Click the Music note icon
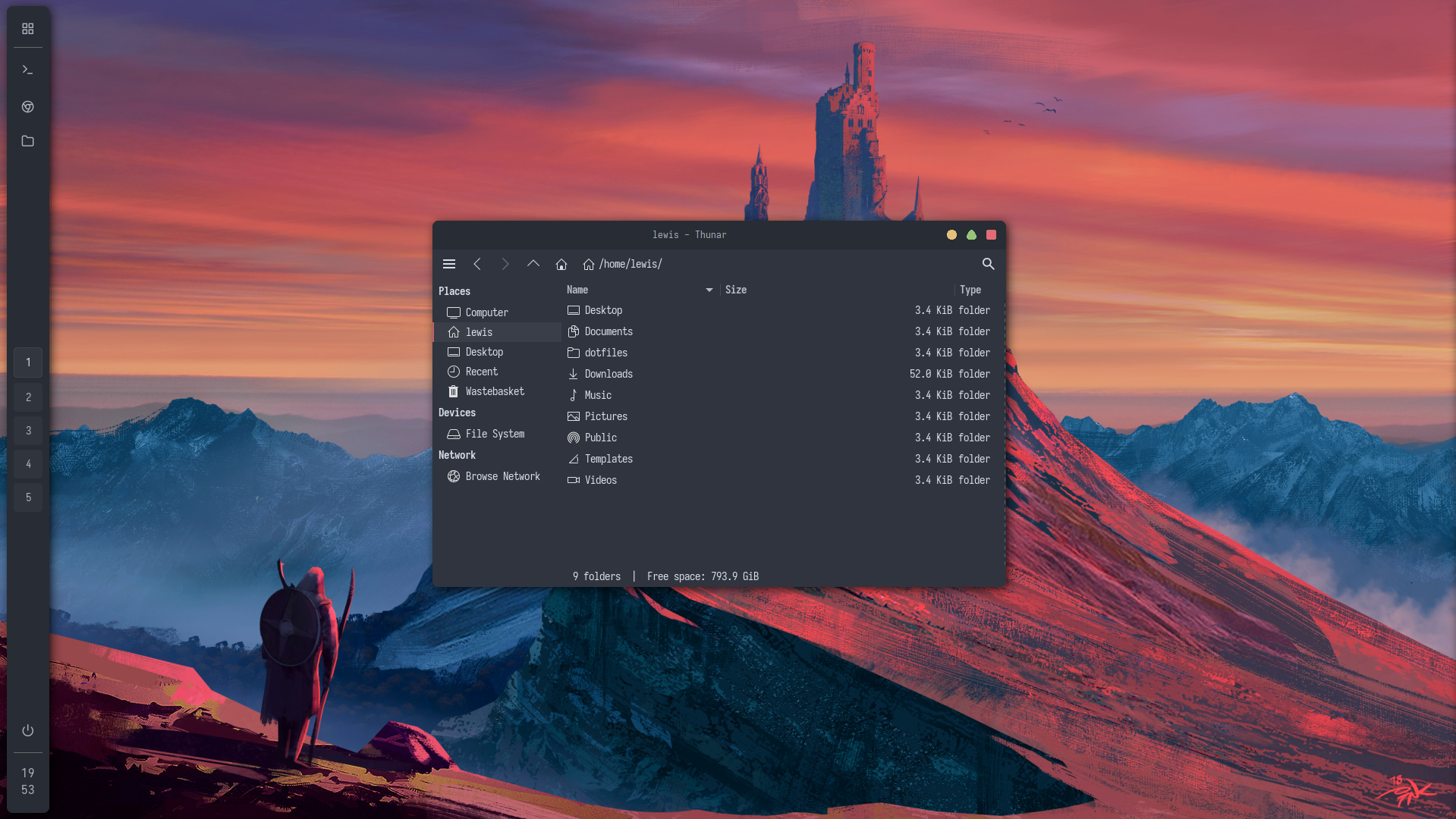This screenshot has width=1456, height=819. (574, 395)
